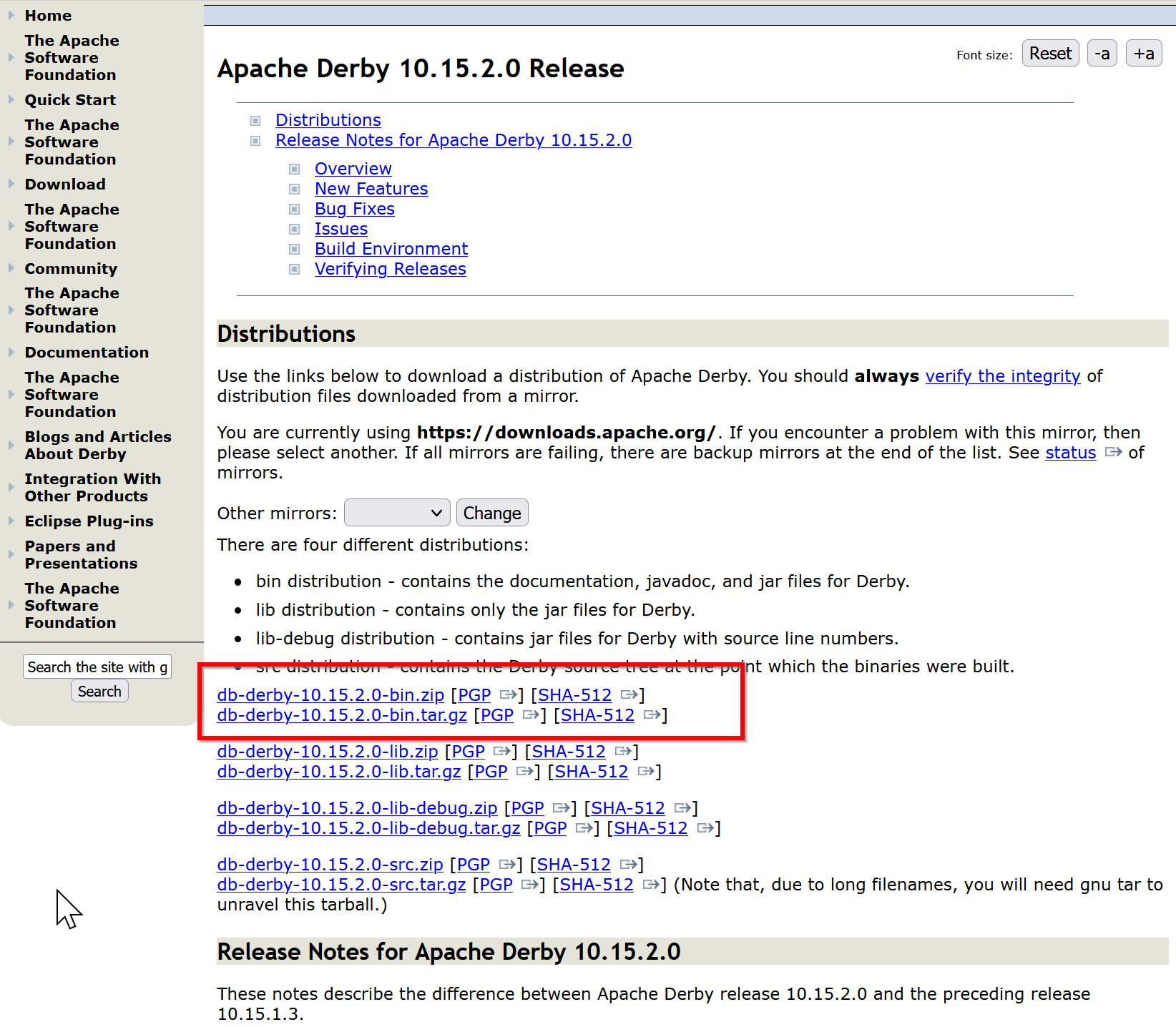The height and width of the screenshot is (1027, 1176).
Task: Click external icon after lib.tar.gz PGP
Action: 524,771
